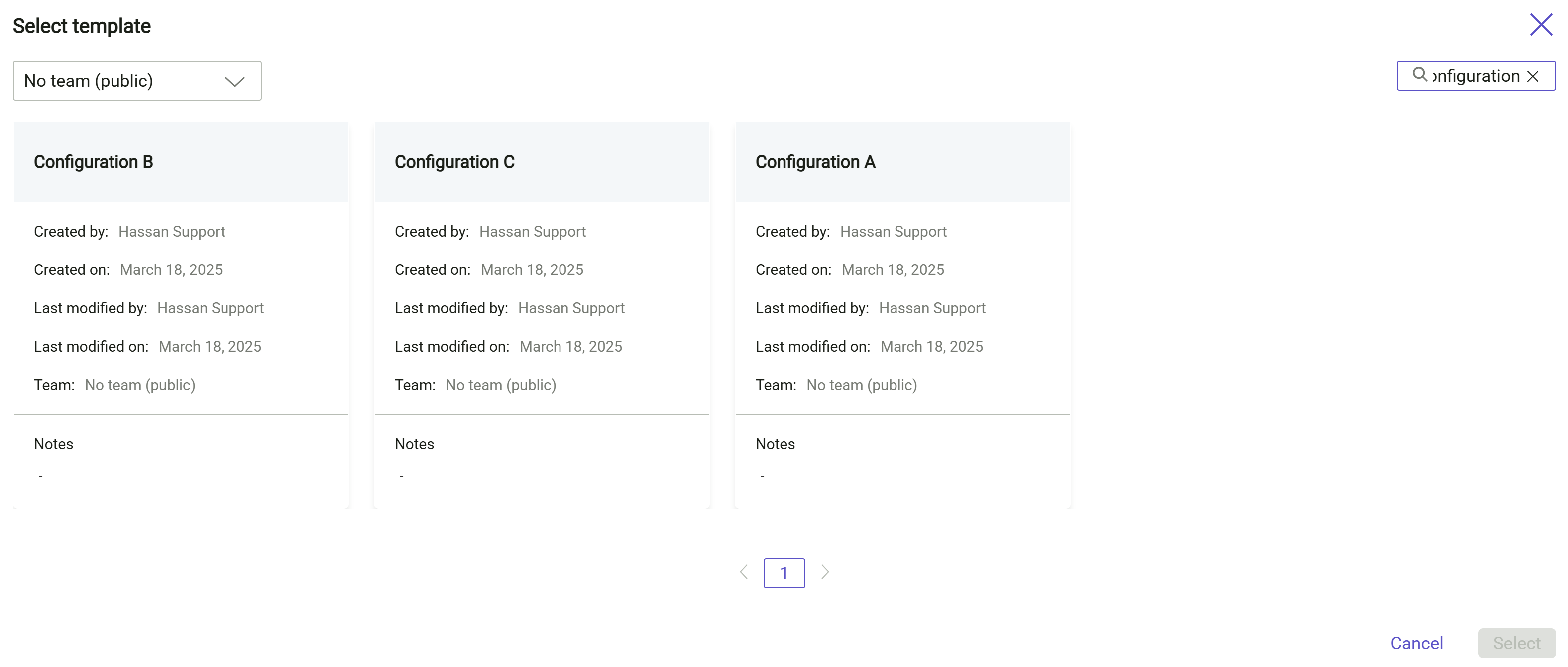Close the Select template dialog
Image resolution: width=1568 pixels, height=667 pixels.
click(1541, 25)
